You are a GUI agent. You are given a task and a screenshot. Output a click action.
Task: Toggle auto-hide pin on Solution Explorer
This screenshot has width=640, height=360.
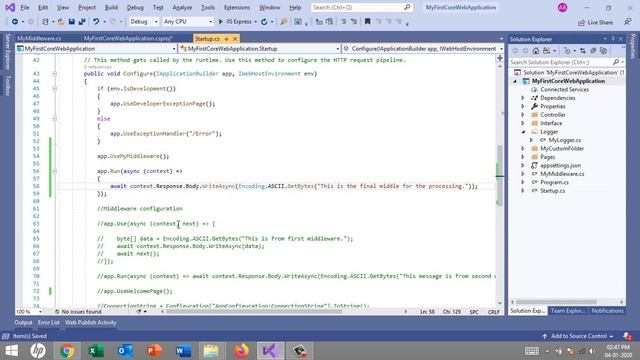click(x=613, y=39)
